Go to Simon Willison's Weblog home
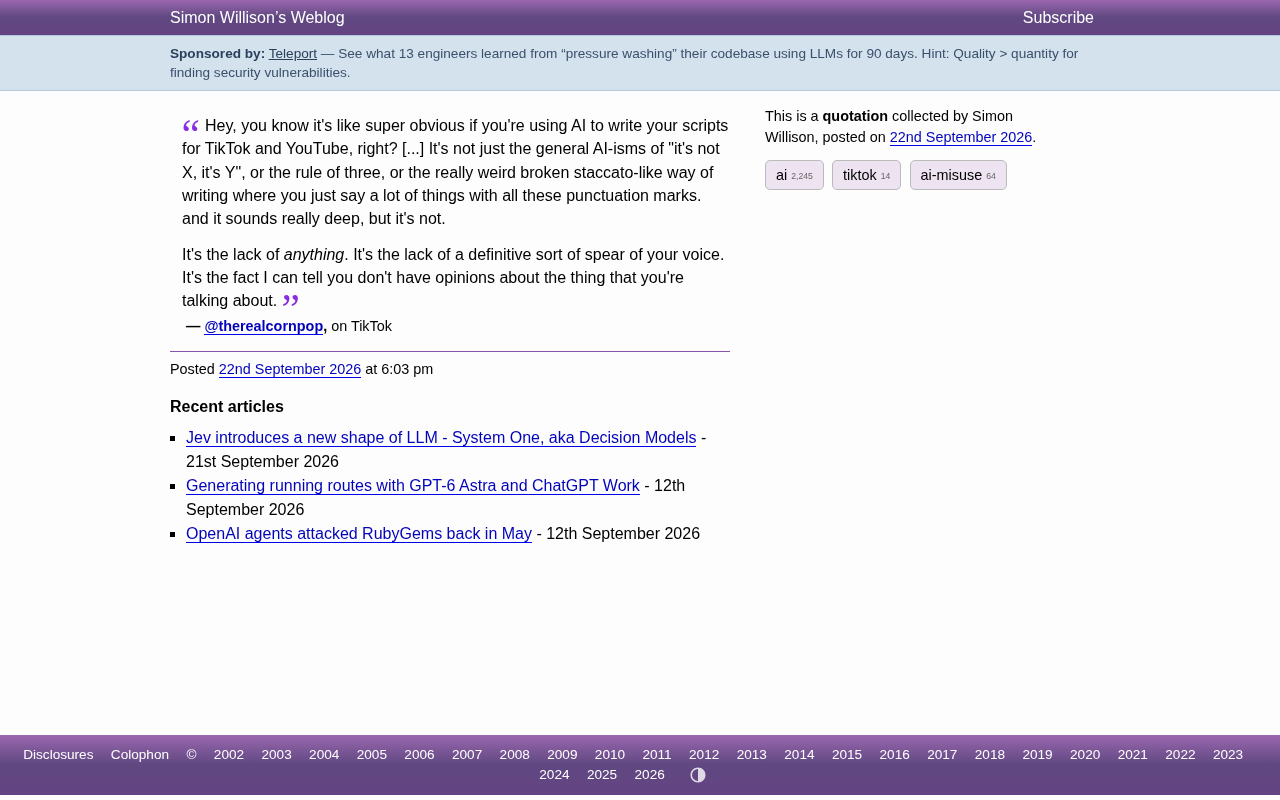1280x800 pixels. [x=257, y=18]
